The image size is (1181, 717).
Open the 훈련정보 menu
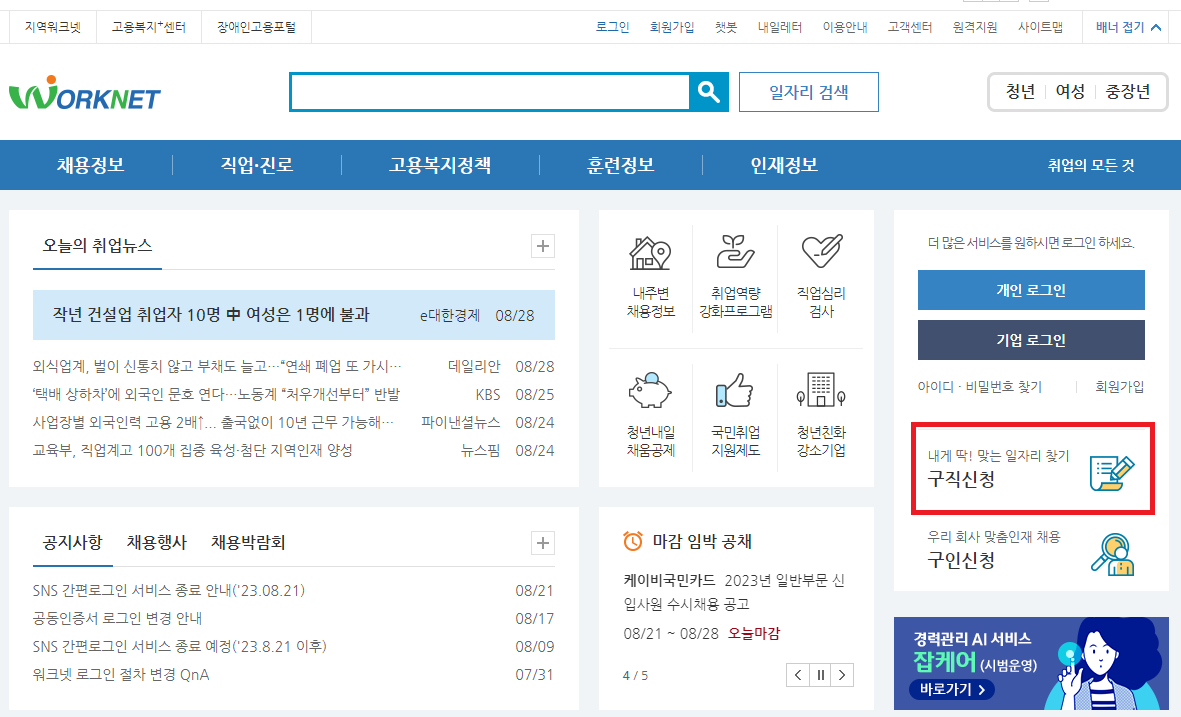click(620, 164)
